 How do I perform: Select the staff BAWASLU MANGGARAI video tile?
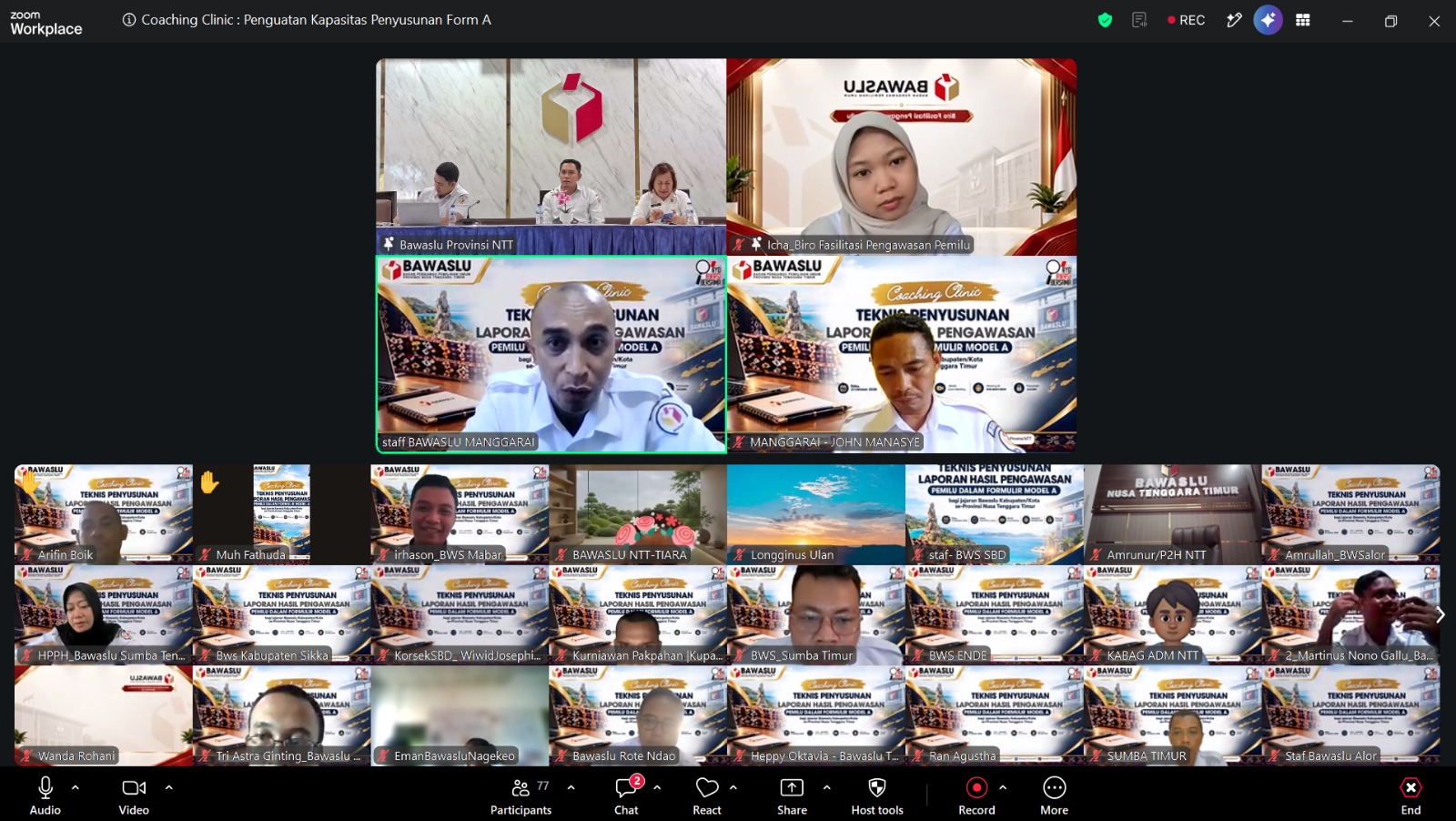(x=551, y=354)
